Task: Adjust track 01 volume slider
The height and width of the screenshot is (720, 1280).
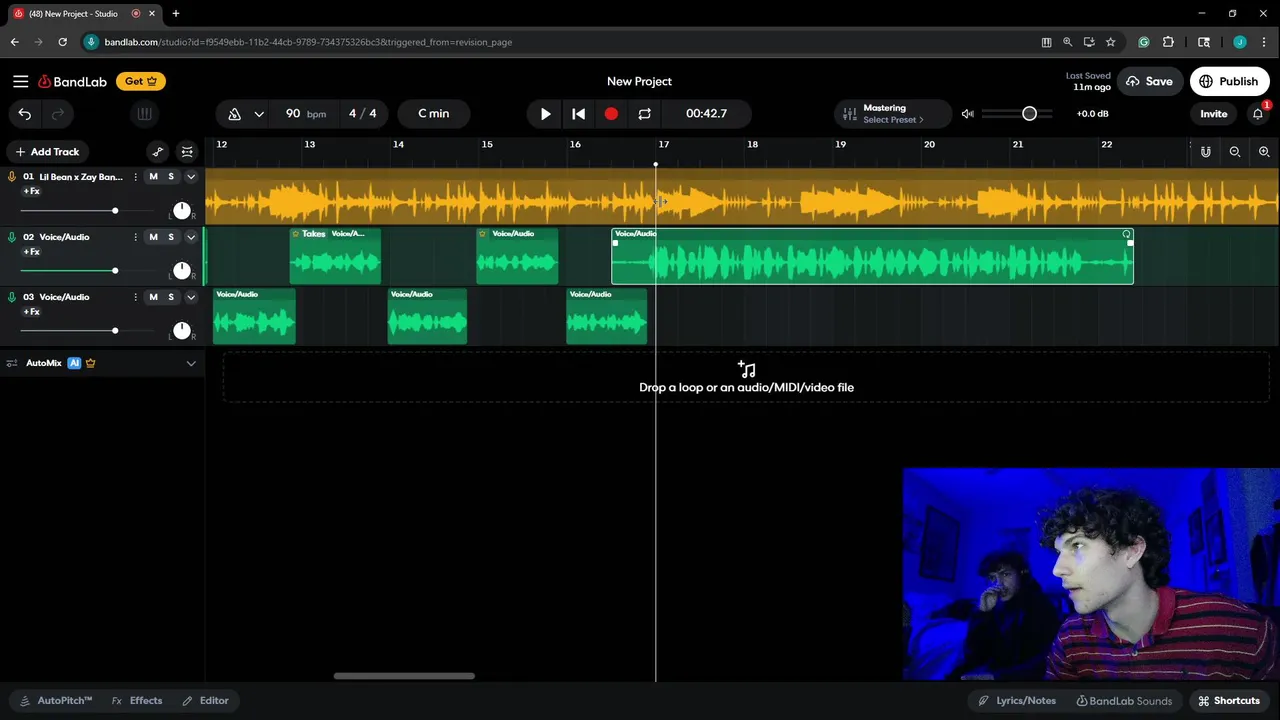Action: 115,211
